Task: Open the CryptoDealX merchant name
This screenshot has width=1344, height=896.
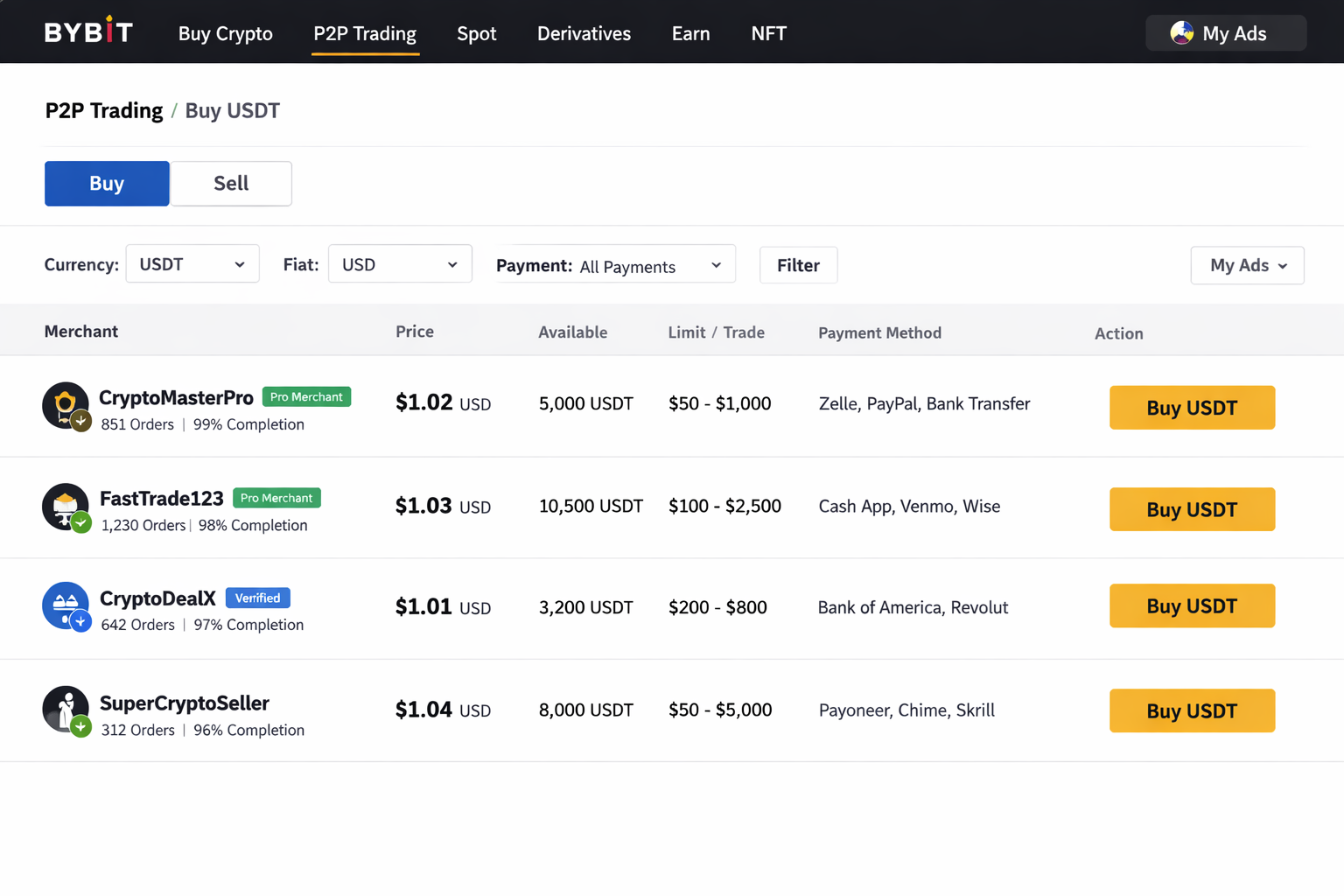Action: point(157,598)
